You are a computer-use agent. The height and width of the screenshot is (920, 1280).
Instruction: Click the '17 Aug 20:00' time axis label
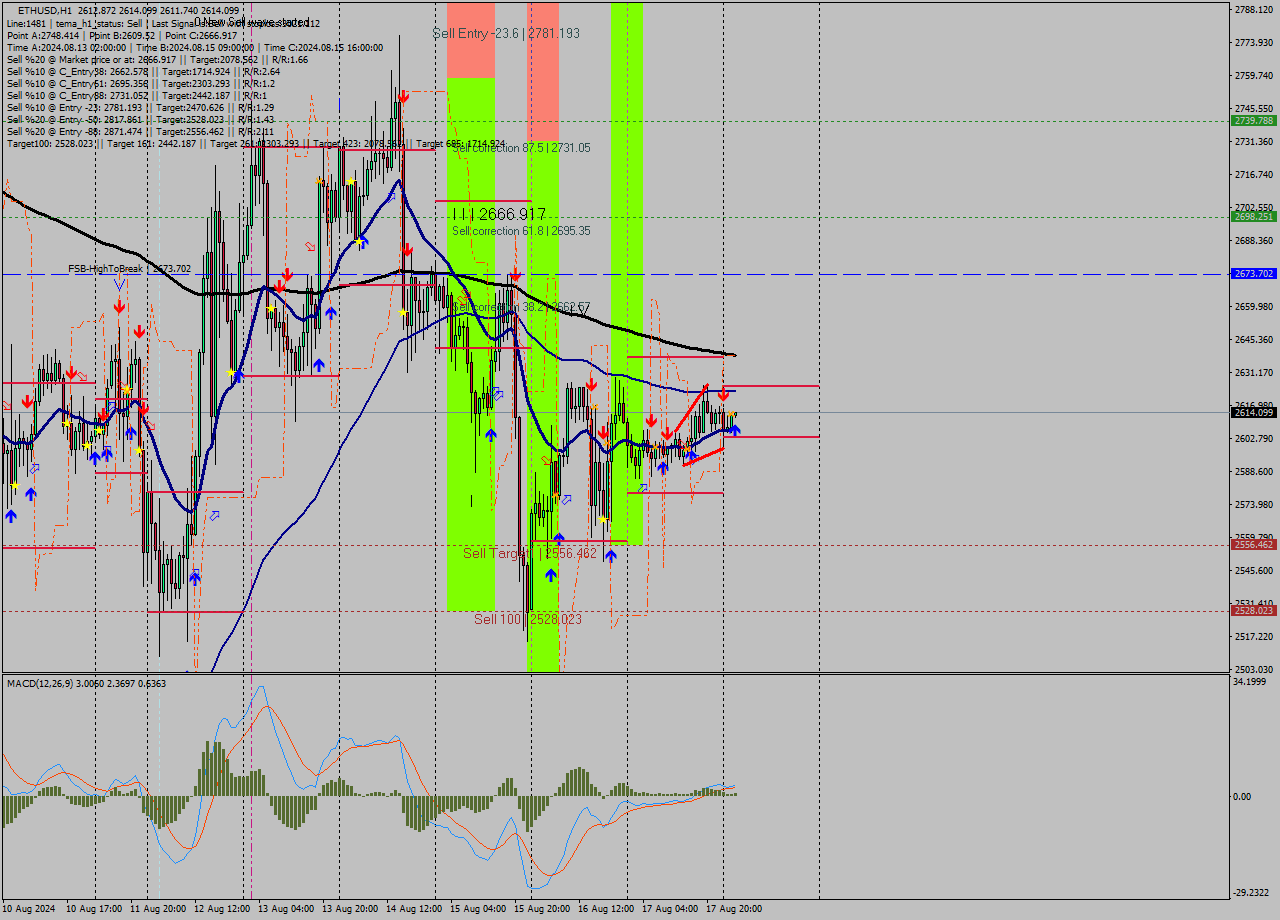[734, 909]
